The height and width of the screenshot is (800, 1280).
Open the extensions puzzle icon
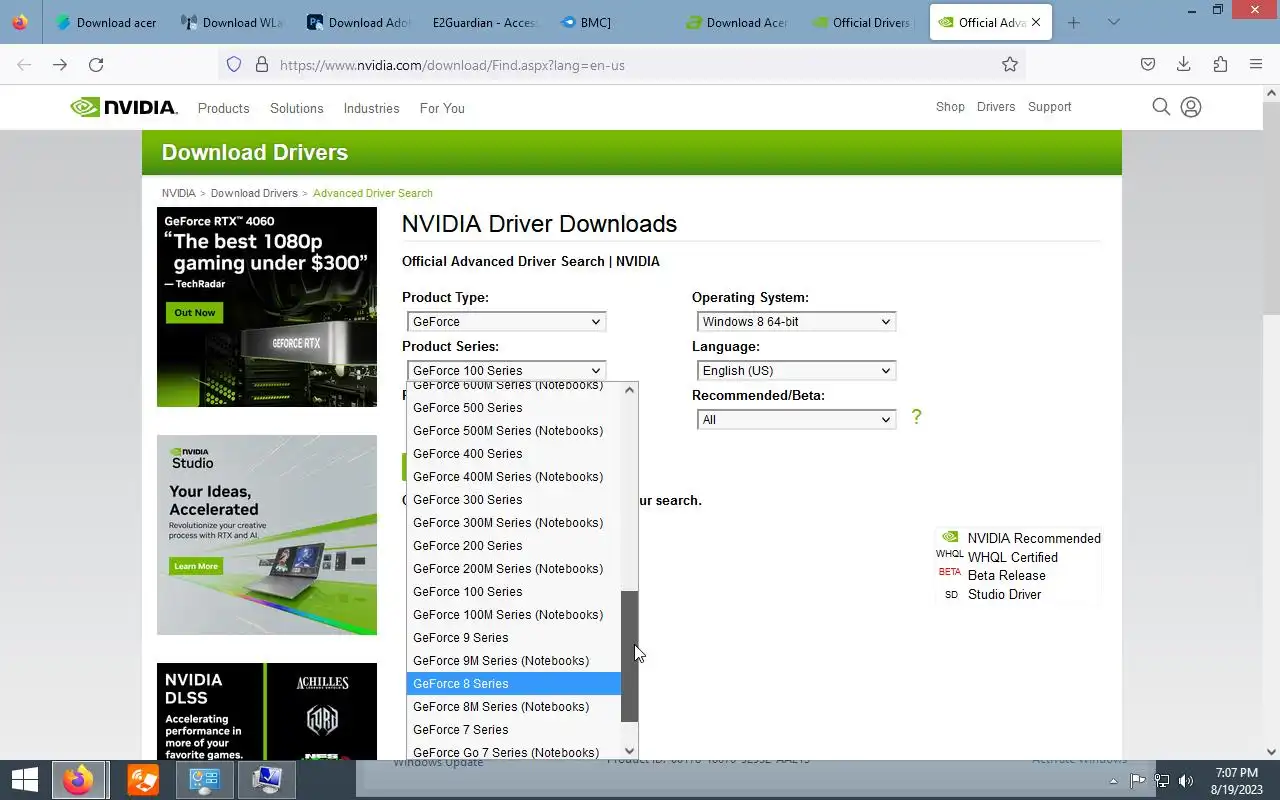1220,64
